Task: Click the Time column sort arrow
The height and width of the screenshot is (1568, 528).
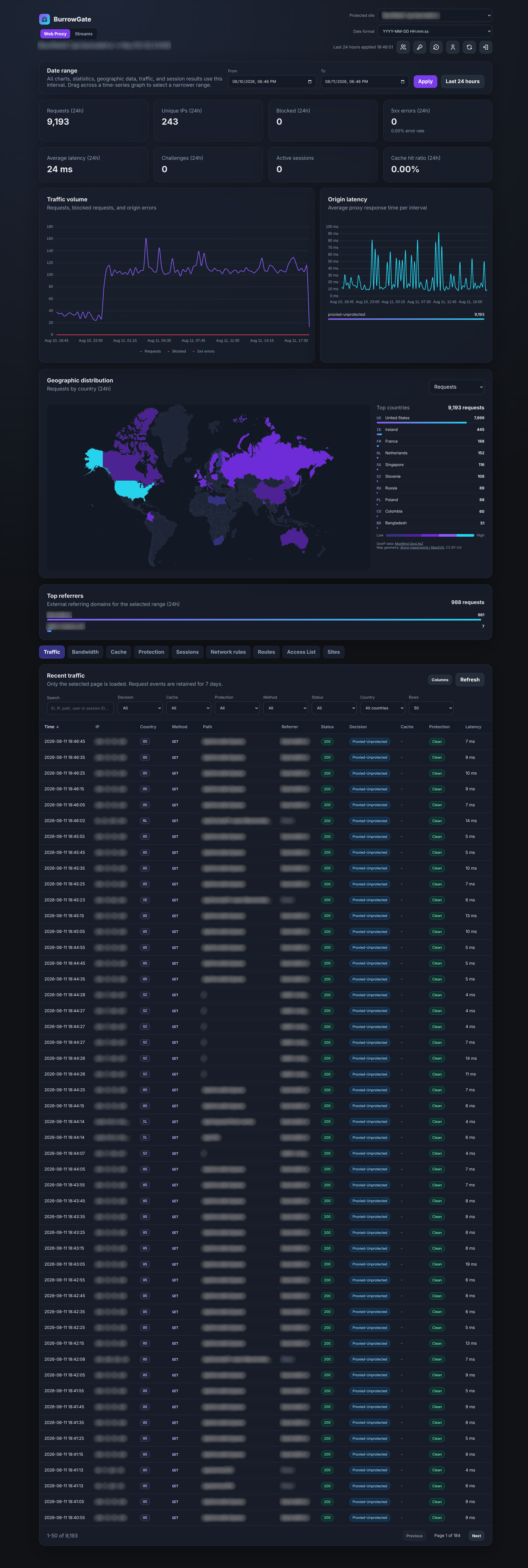Action: [58, 727]
